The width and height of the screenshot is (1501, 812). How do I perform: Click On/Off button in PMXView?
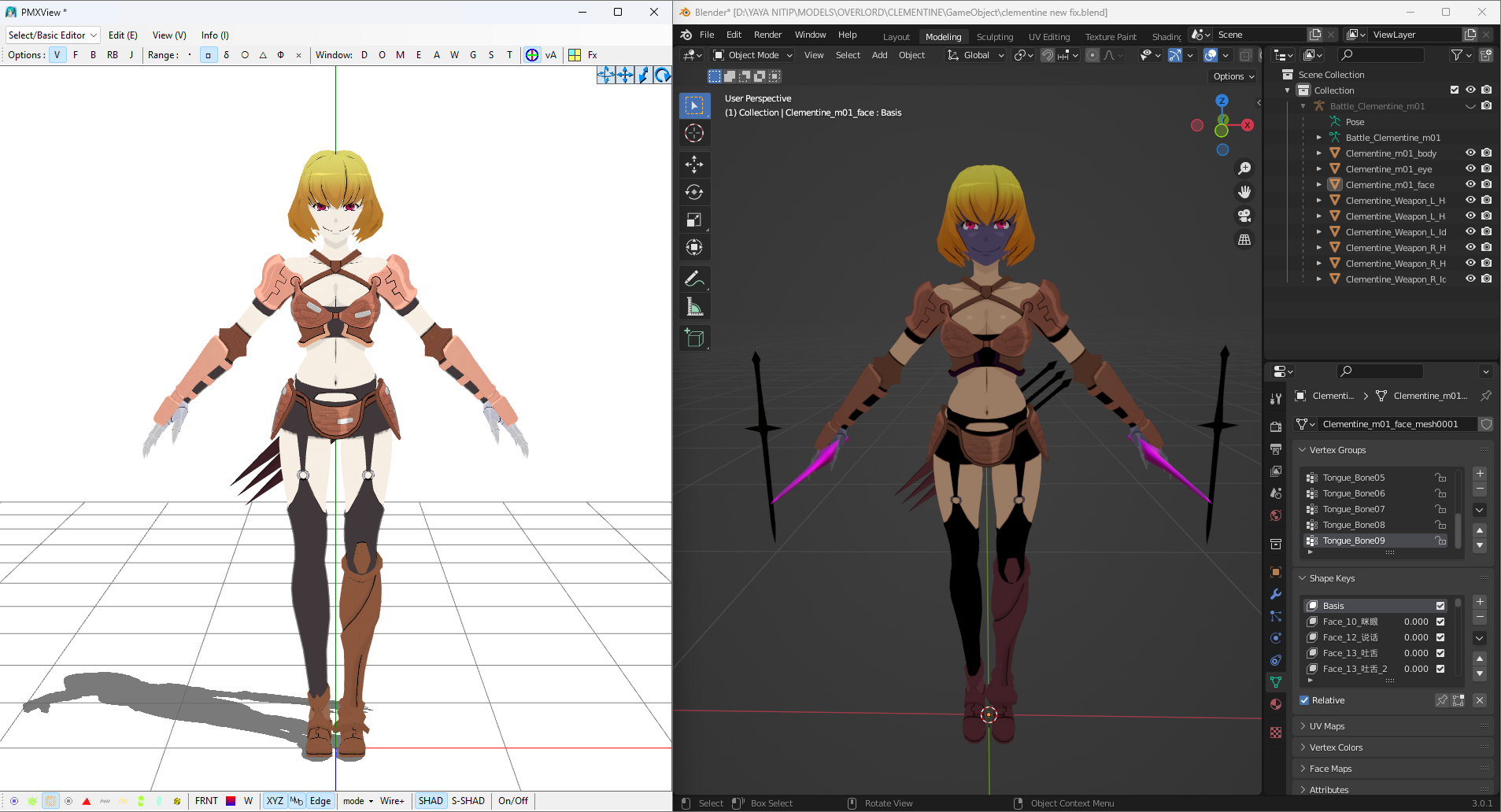pyautogui.click(x=513, y=801)
